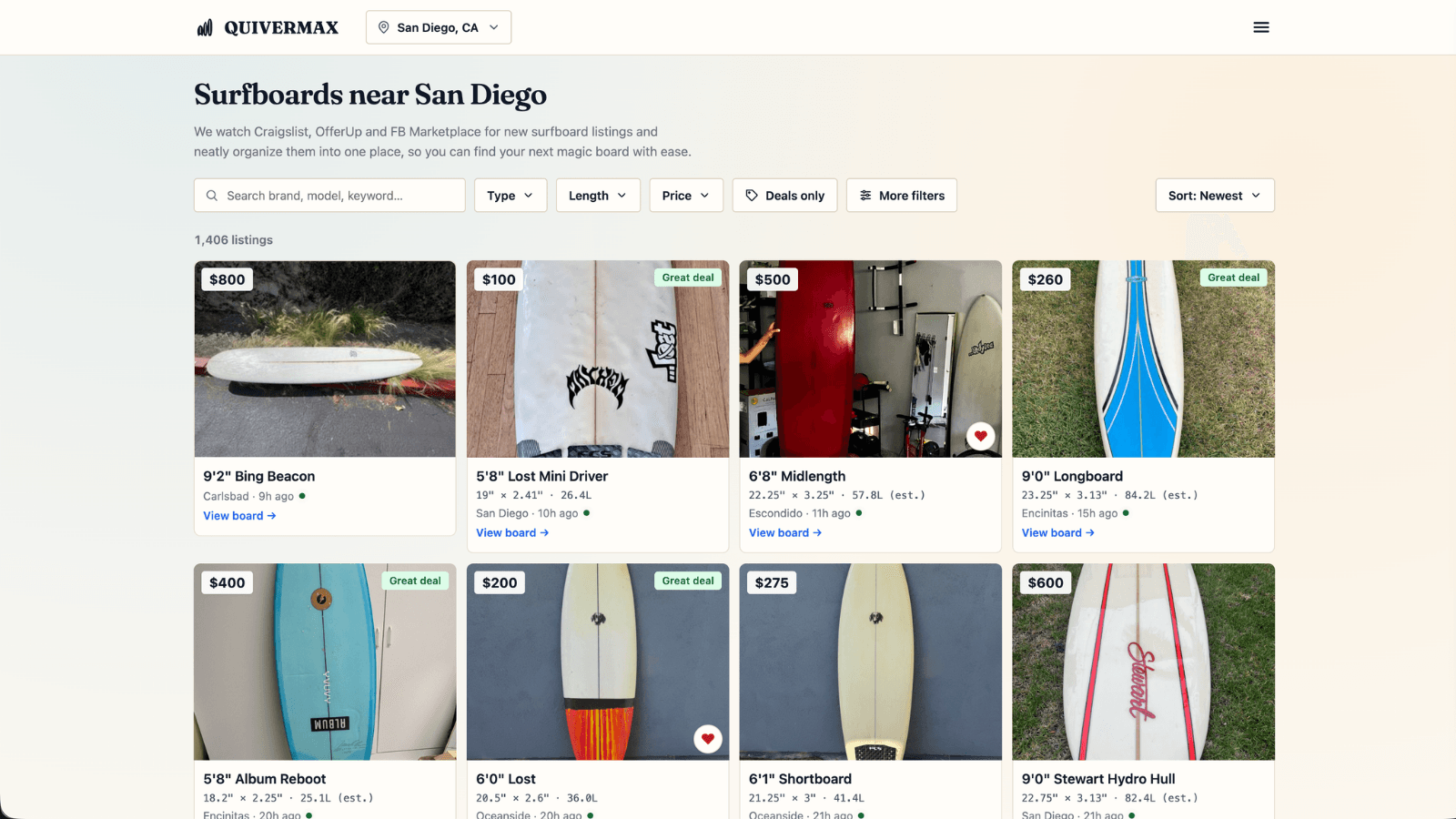1456x819 pixels.
Task: Open the blue 9'0" Longboard photo
Action: [1144, 359]
